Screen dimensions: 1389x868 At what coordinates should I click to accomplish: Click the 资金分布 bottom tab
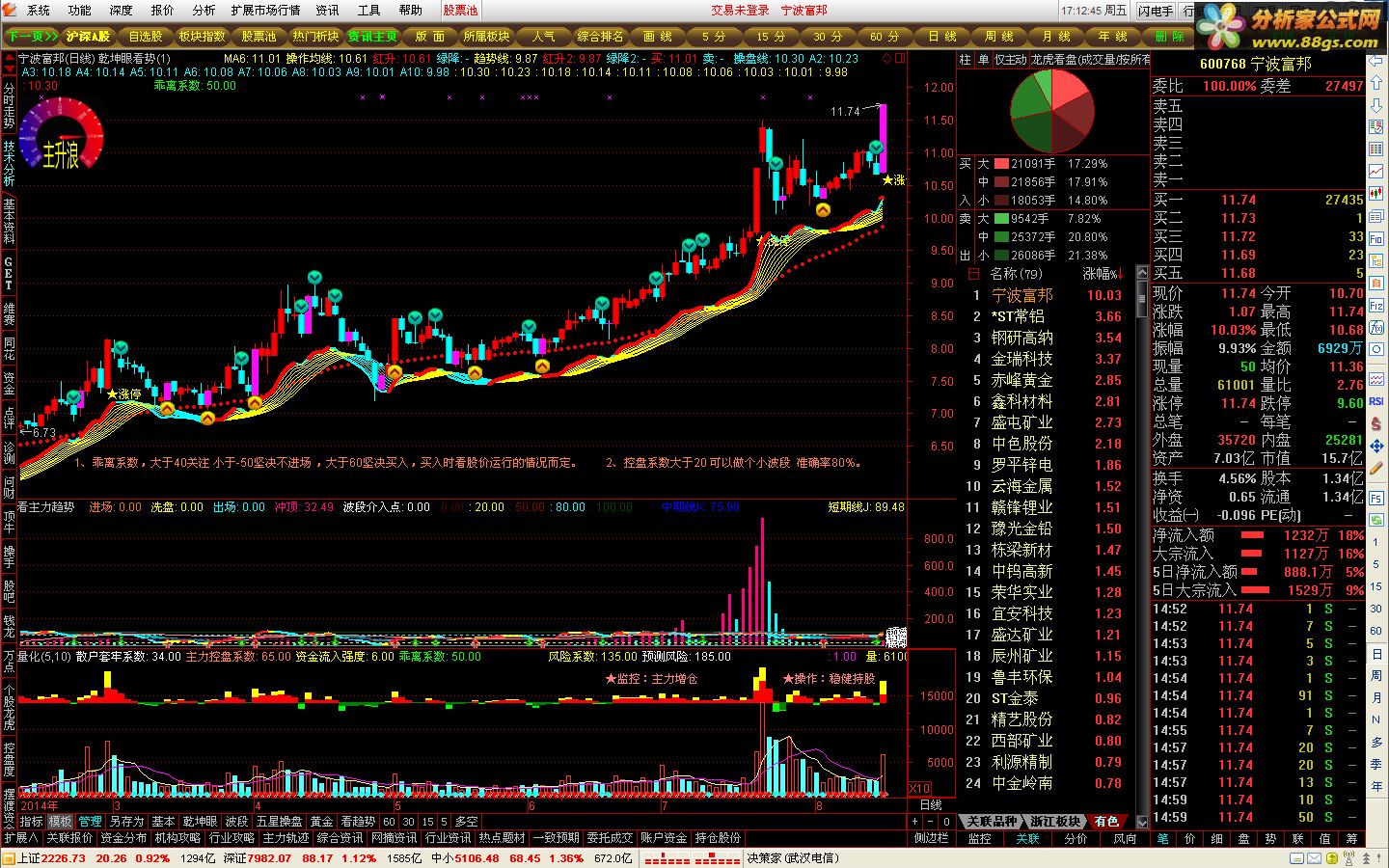pos(123,838)
